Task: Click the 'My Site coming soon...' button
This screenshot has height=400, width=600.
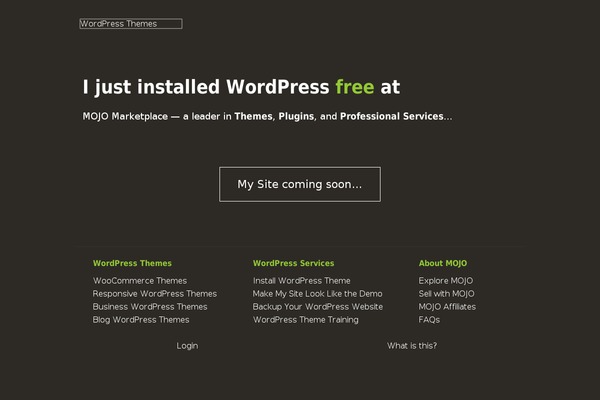Action: 300,184
